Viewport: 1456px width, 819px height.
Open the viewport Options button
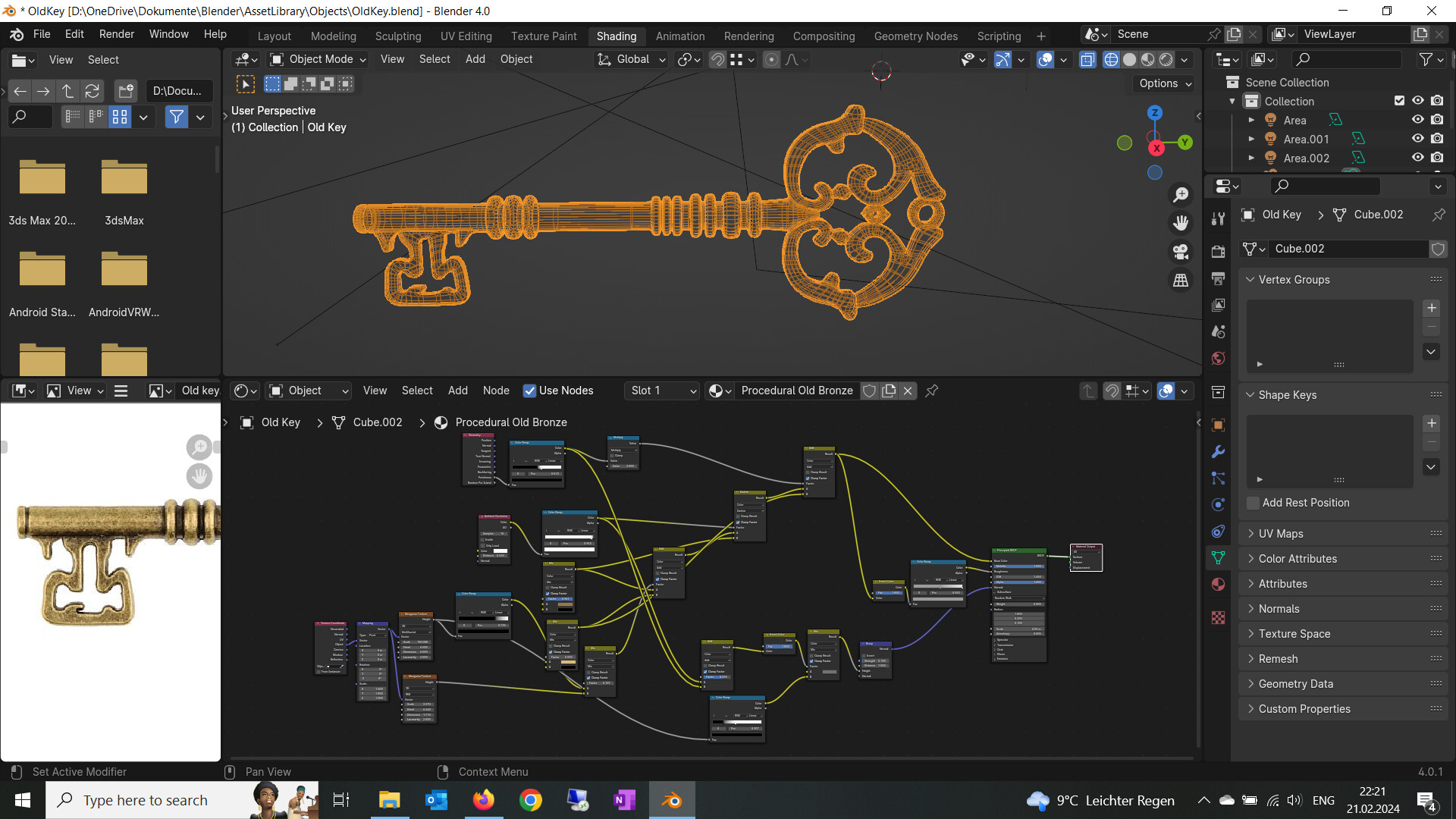[1165, 83]
